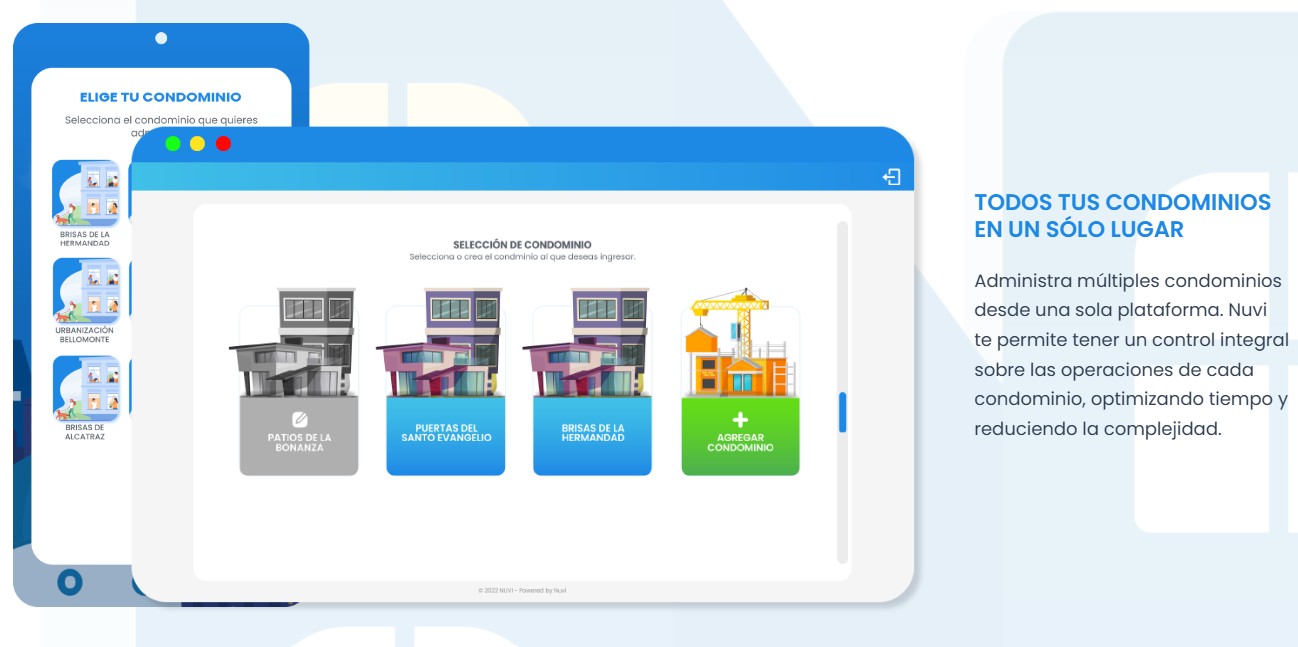Click the Patios de la Bonanza label
Image resolution: width=1298 pixels, height=647 pixels.
click(x=299, y=441)
